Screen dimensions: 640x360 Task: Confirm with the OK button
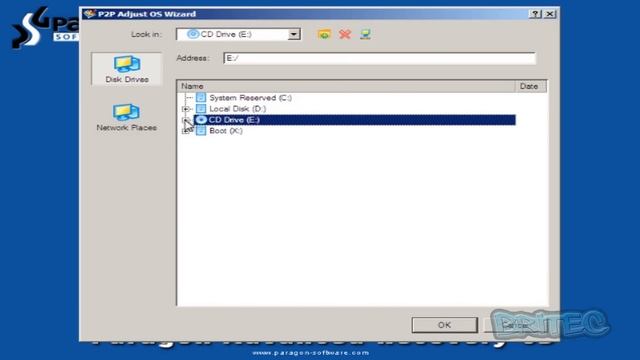tap(444, 325)
